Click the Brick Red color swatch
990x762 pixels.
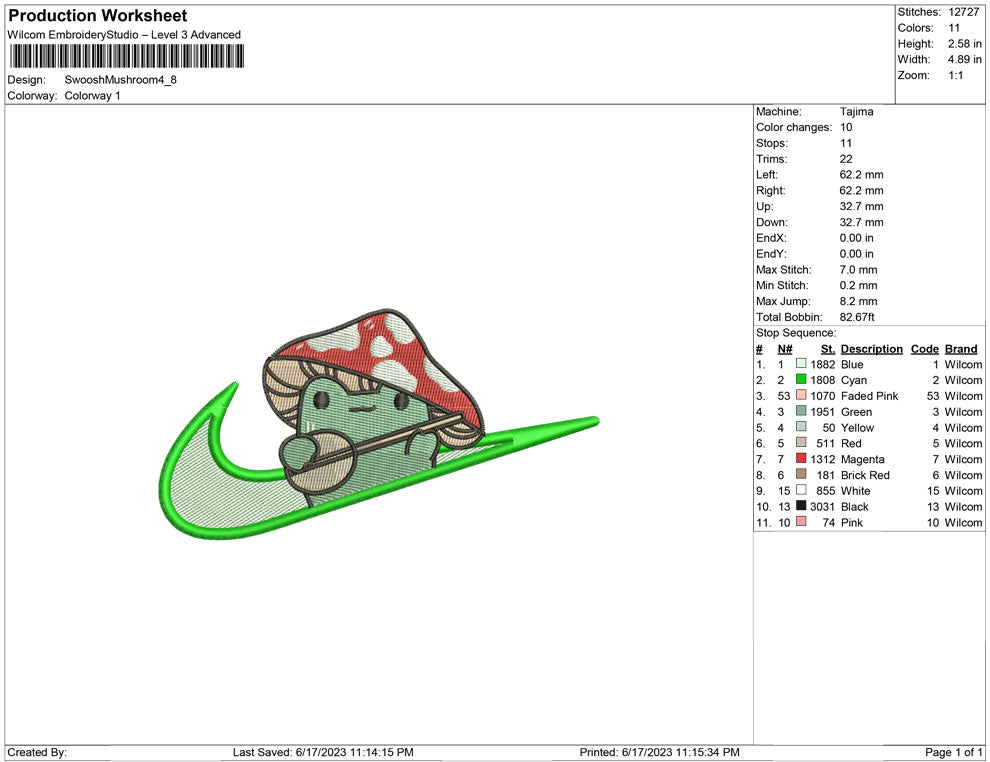(x=801, y=474)
